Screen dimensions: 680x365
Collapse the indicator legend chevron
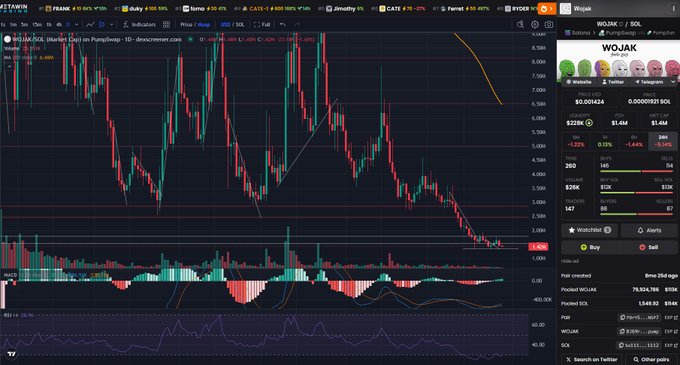click(9, 66)
